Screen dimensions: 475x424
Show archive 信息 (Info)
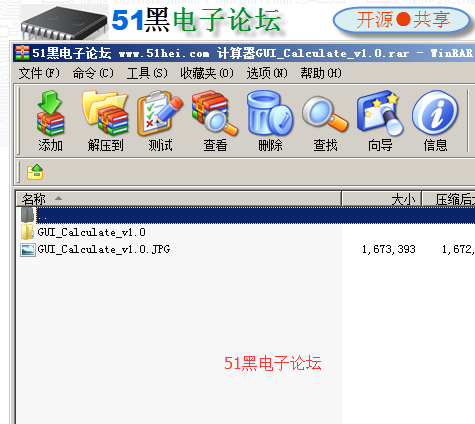point(435,121)
